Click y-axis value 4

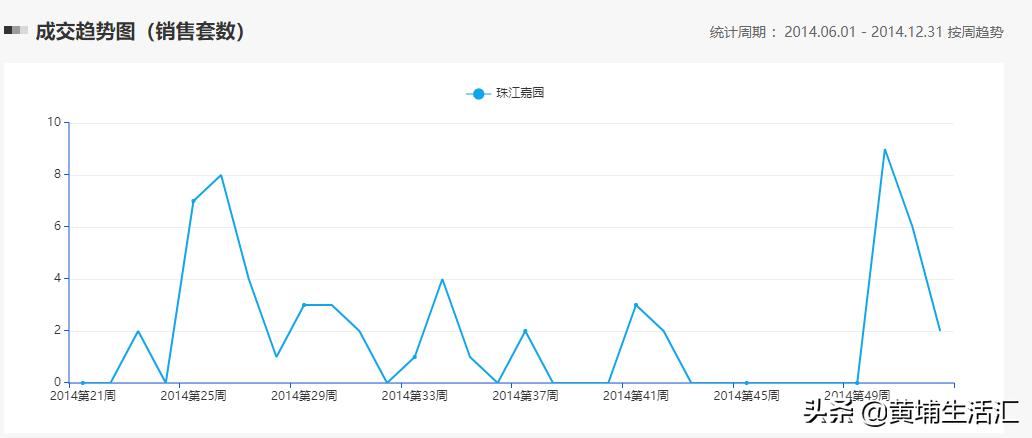pyautogui.click(x=57, y=279)
